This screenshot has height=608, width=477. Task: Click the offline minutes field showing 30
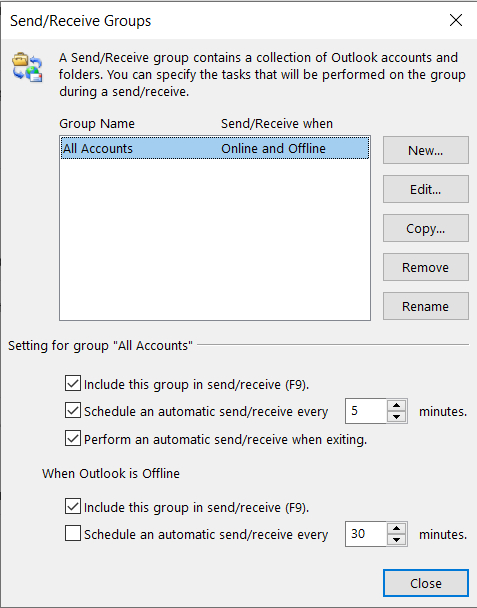(x=366, y=534)
